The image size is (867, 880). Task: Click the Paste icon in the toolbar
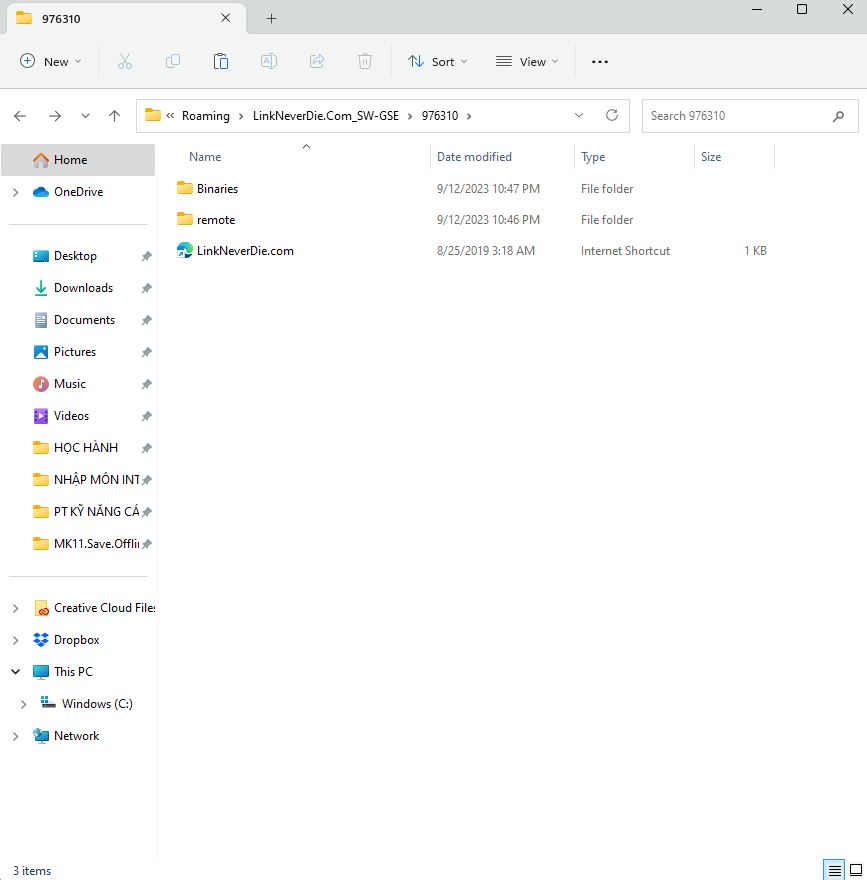click(x=220, y=61)
